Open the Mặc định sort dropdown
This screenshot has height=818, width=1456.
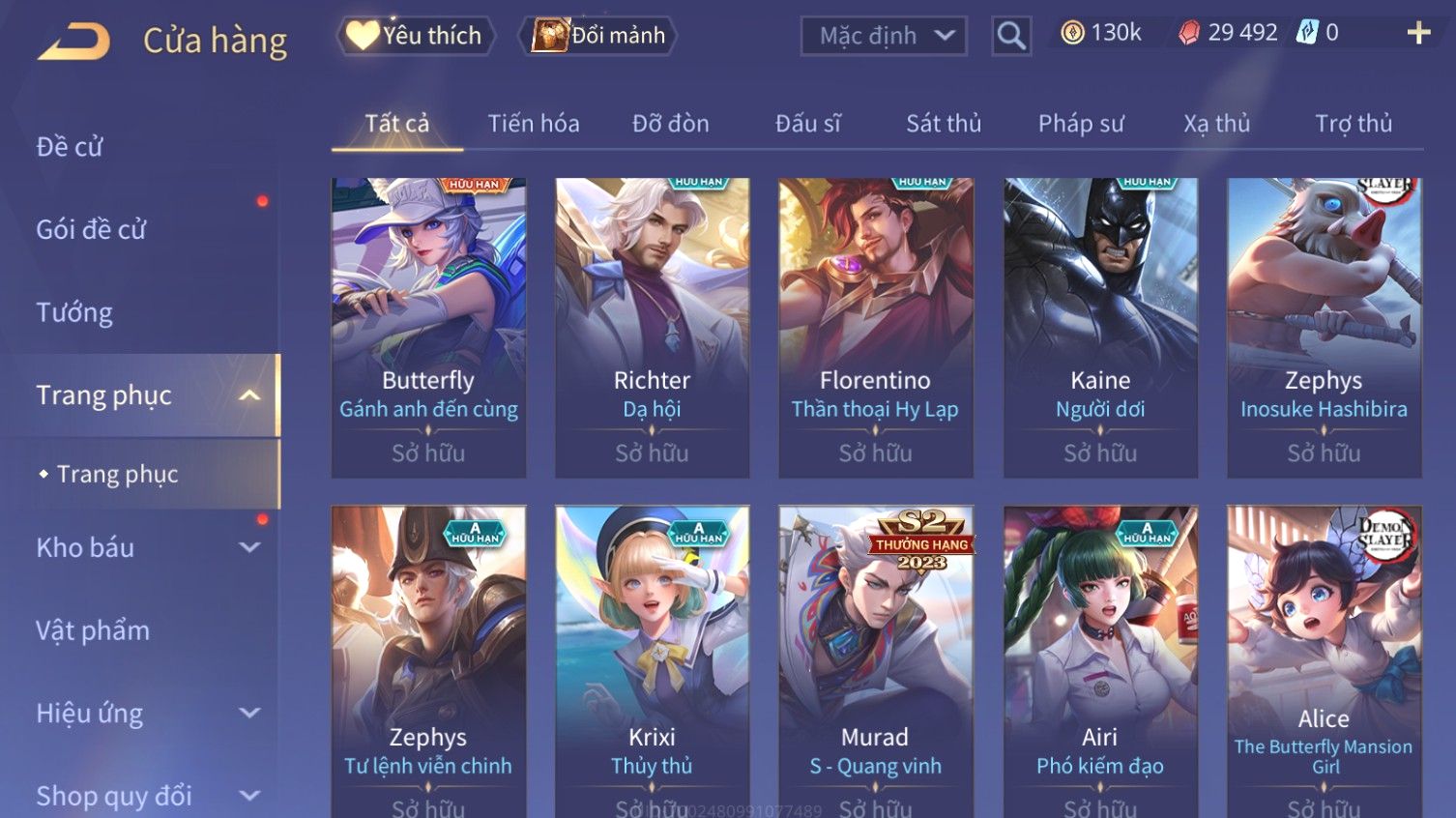tap(884, 36)
